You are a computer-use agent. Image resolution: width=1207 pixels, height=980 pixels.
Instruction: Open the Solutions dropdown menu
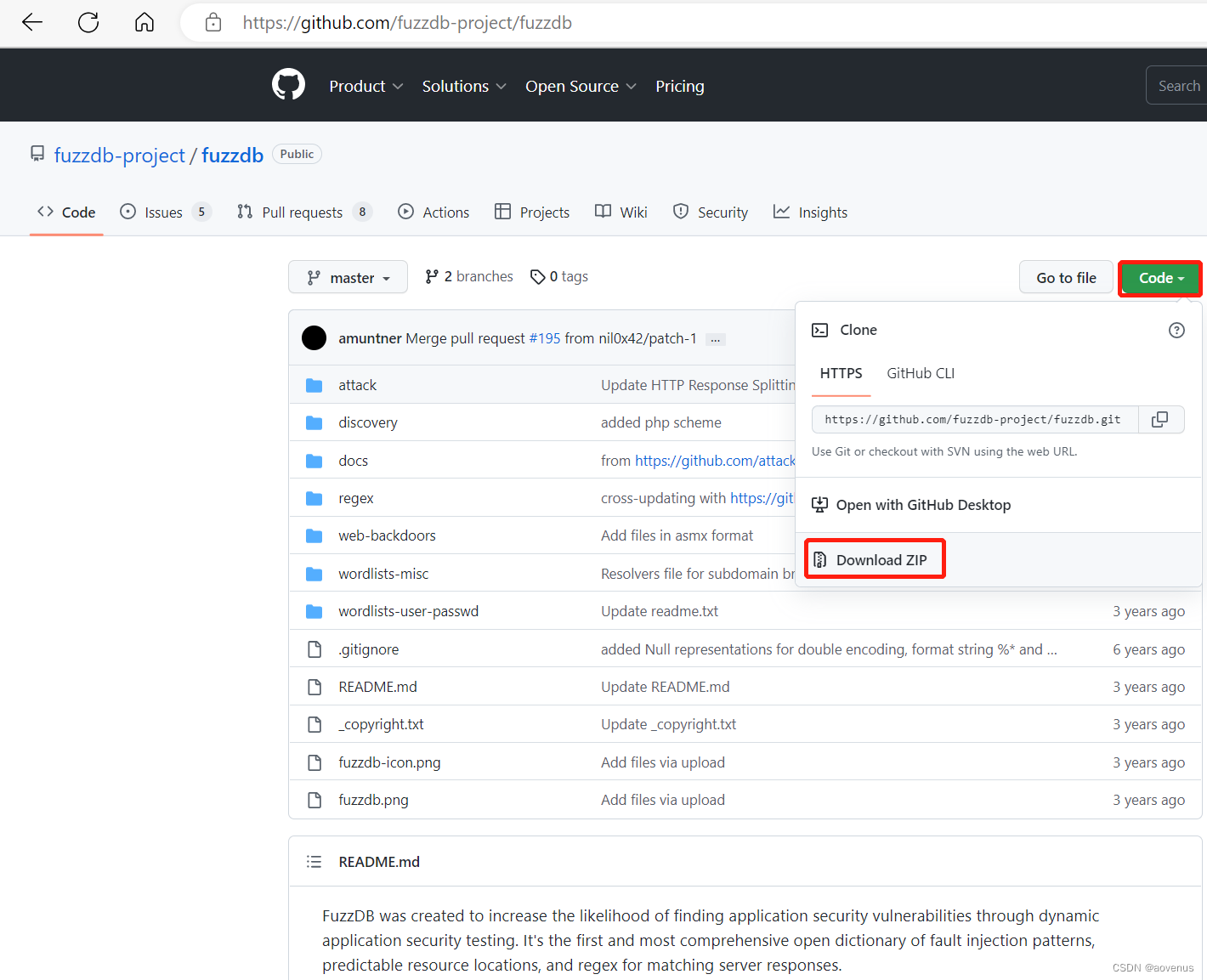click(464, 86)
